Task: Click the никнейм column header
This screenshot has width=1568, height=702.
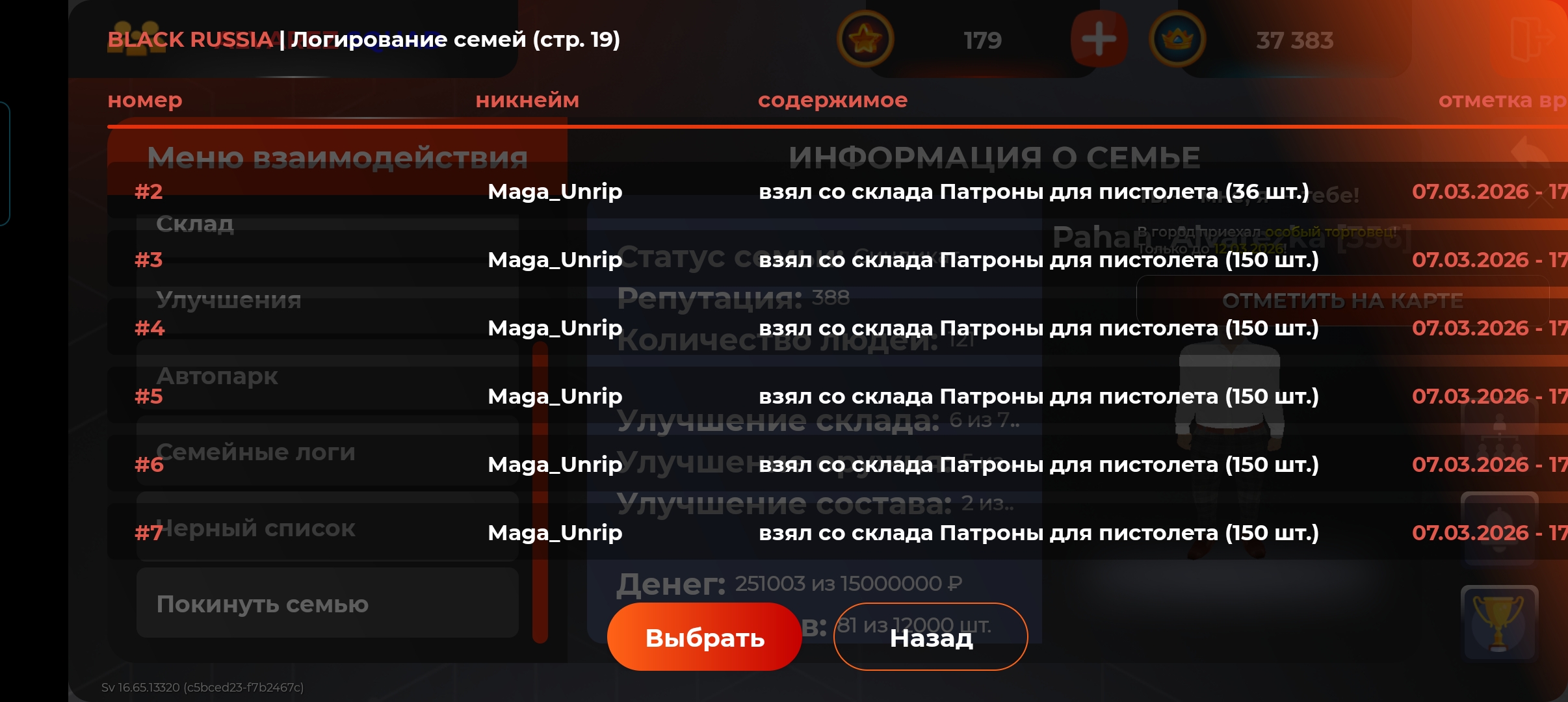Action: point(527,100)
